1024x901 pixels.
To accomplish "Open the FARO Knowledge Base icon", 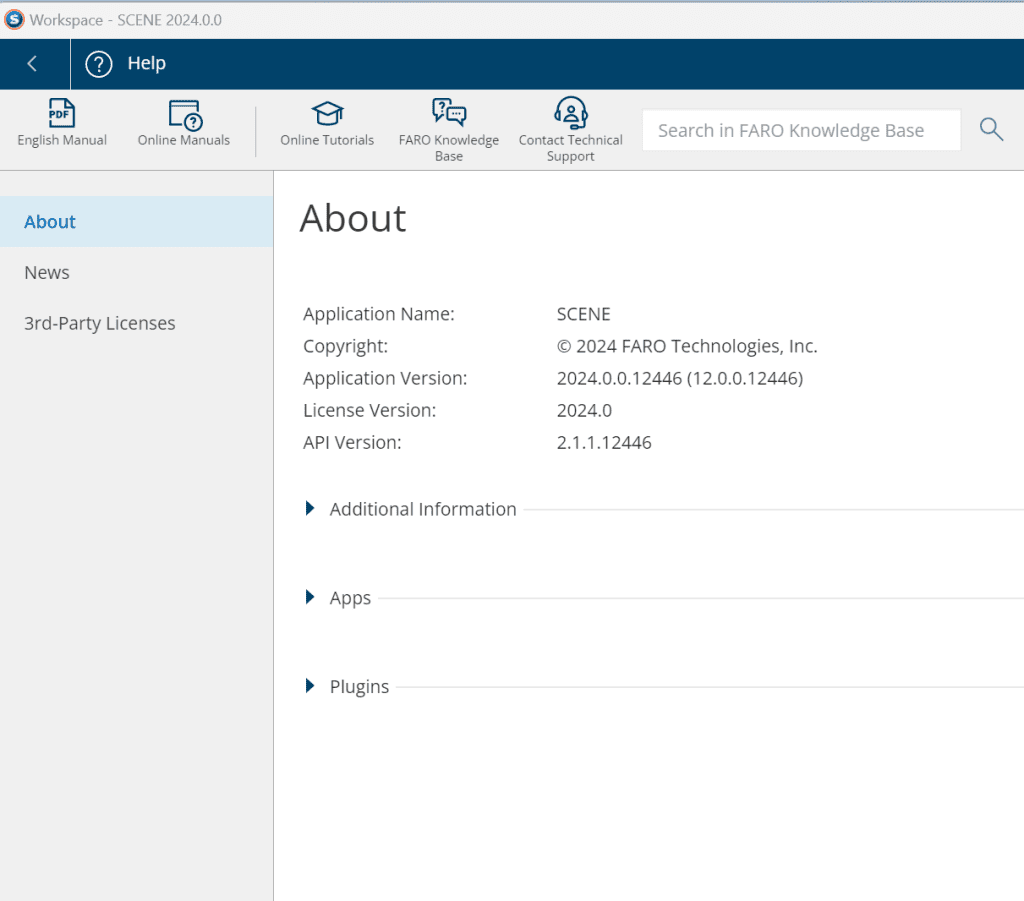I will (x=449, y=112).
